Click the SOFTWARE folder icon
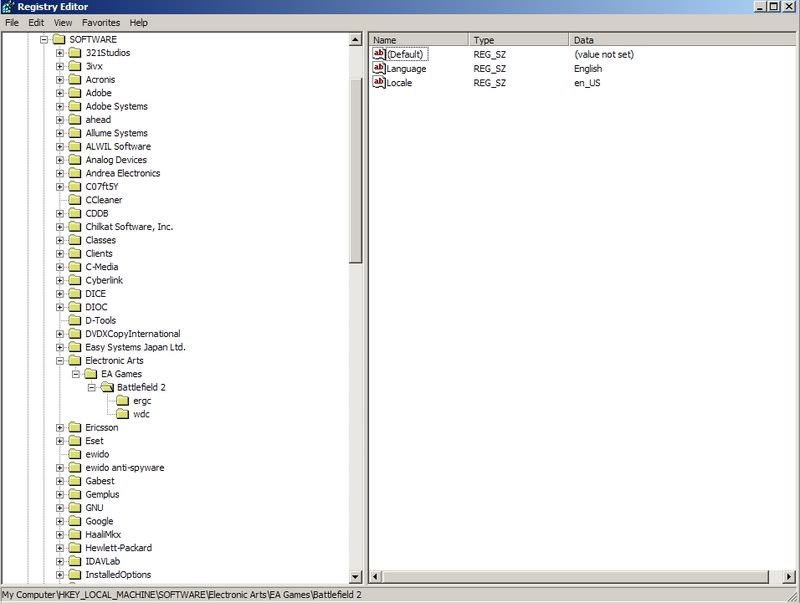The height and width of the screenshot is (603, 800). point(59,39)
